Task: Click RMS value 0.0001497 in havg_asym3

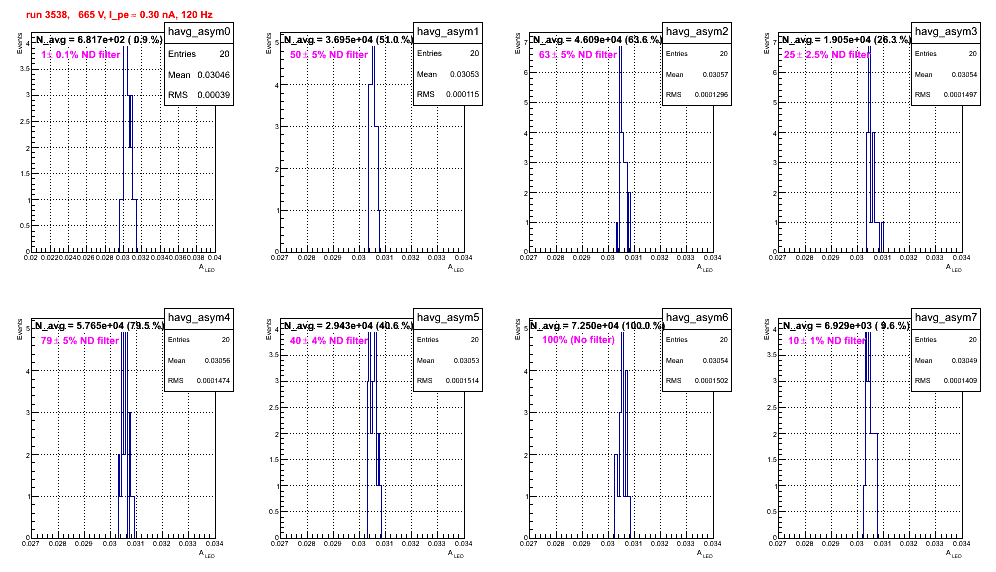Action: tap(960, 94)
